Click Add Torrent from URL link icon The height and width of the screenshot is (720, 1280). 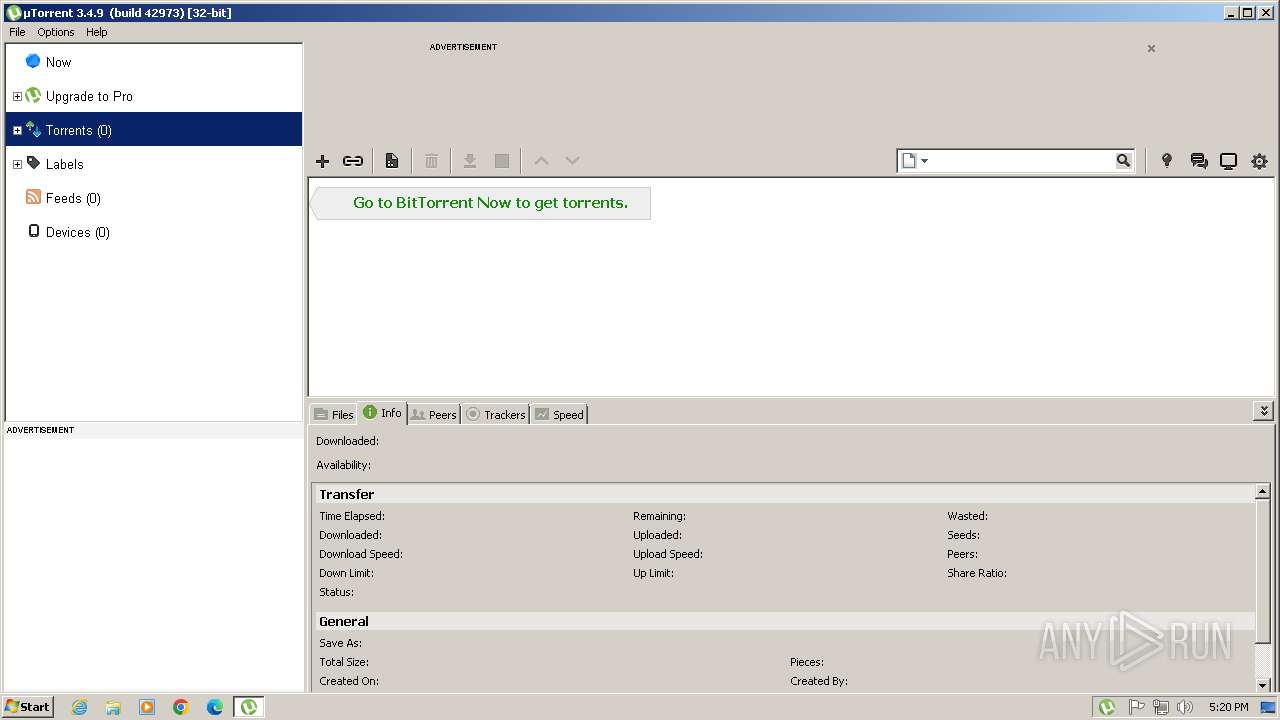[x=353, y=161]
